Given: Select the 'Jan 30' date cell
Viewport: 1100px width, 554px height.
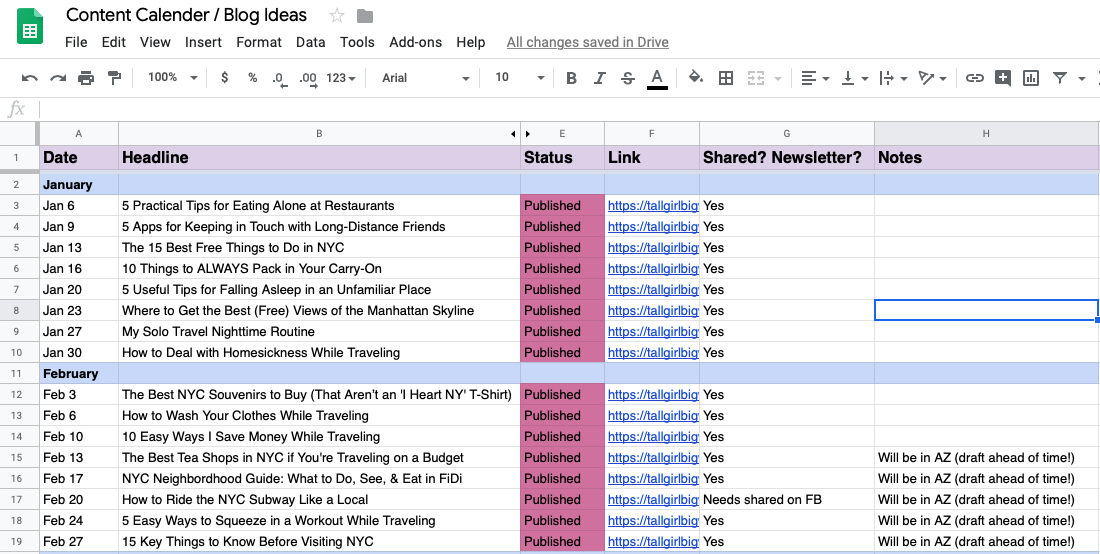Looking at the screenshot, I should click(79, 353).
